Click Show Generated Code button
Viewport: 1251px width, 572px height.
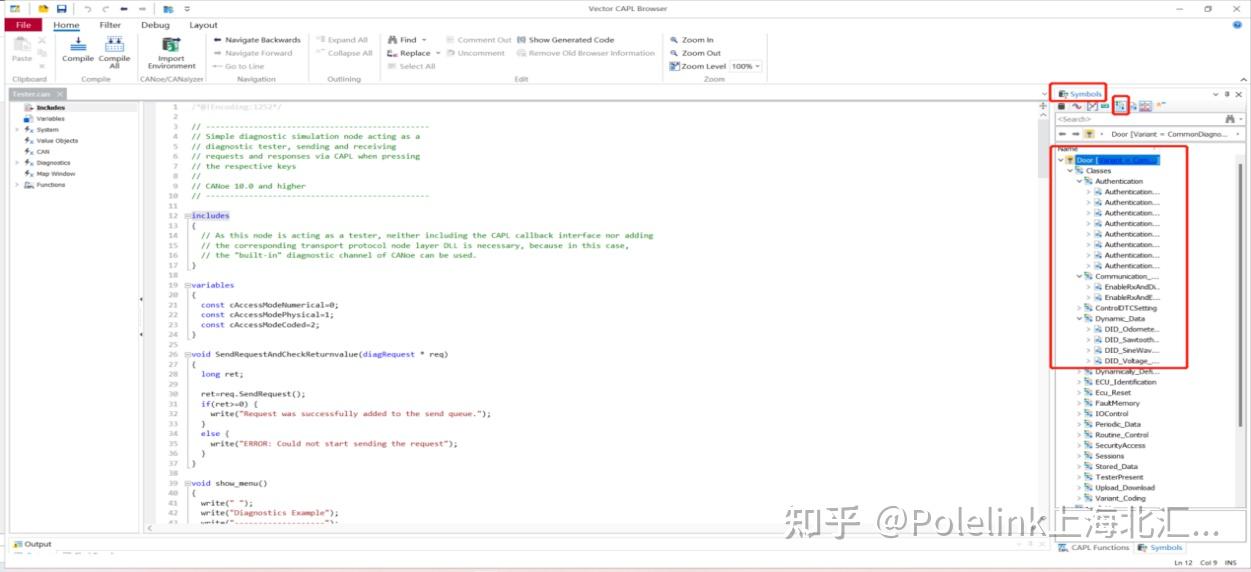pyautogui.click(x=566, y=40)
